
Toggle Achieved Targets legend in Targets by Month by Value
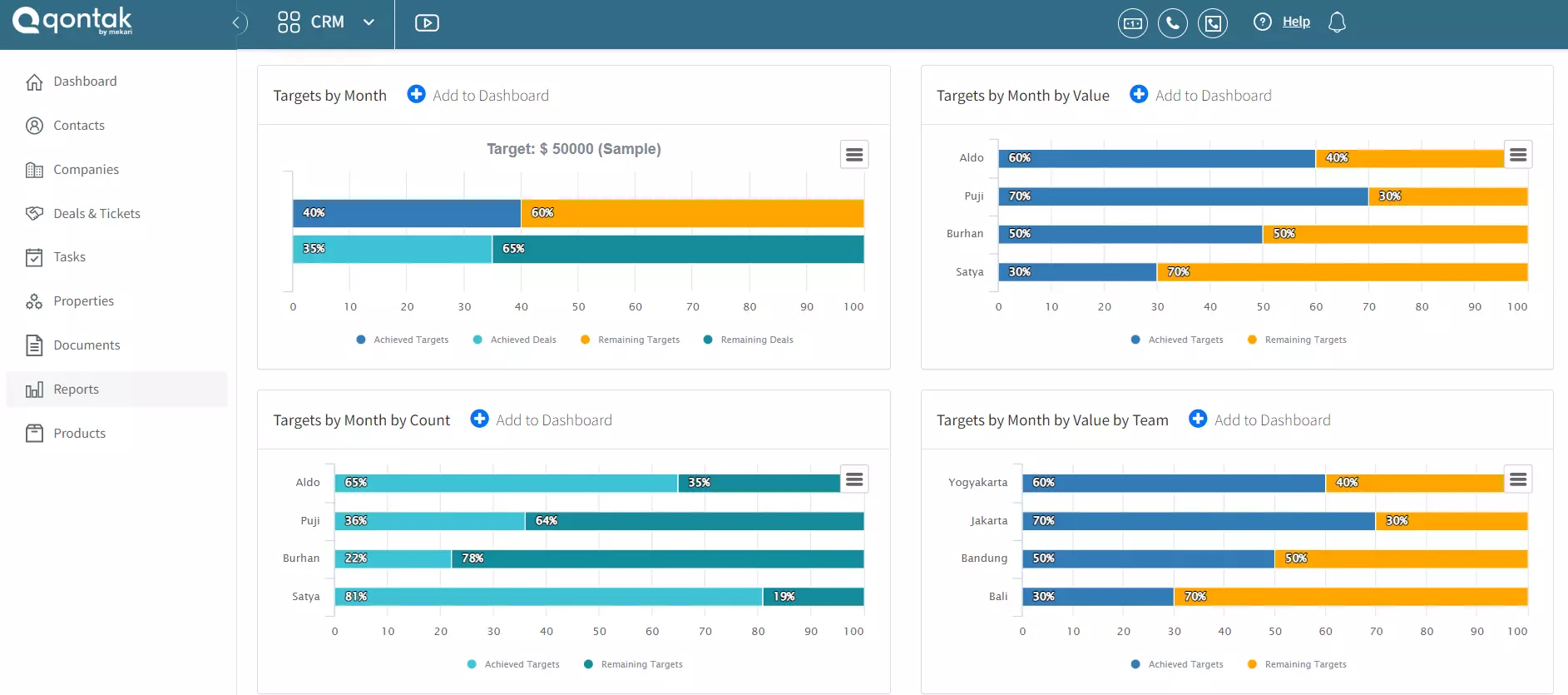[x=1177, y=340]
